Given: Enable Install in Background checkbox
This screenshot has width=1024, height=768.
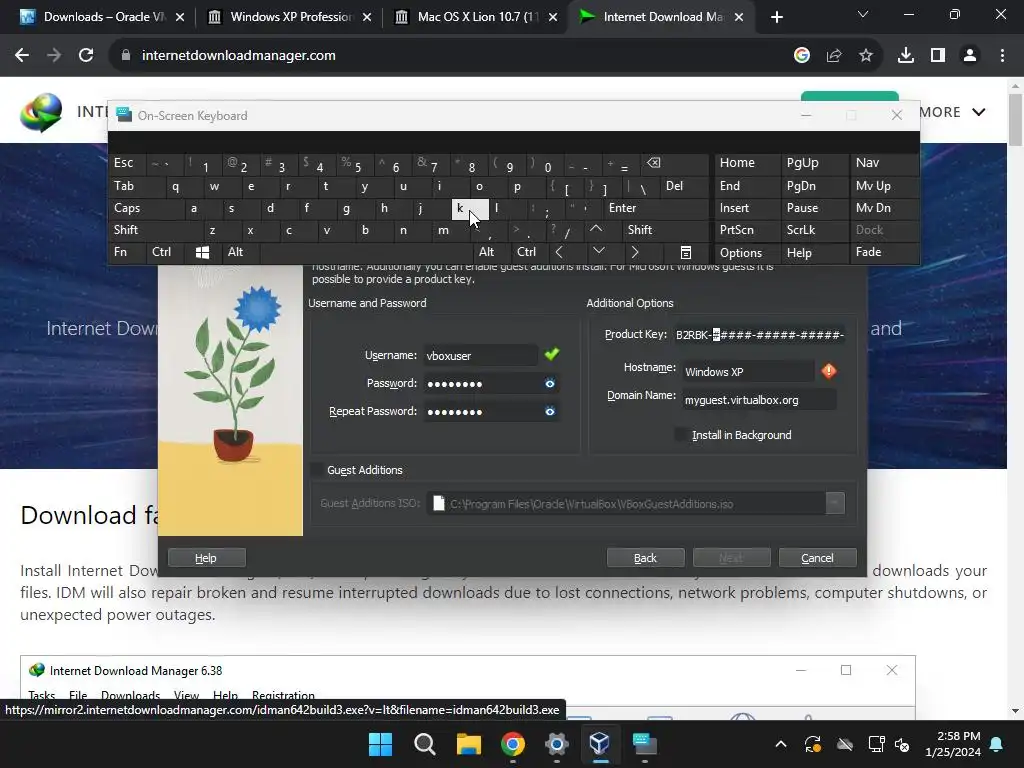Looking at the screenshot, I should coord(680,435).
